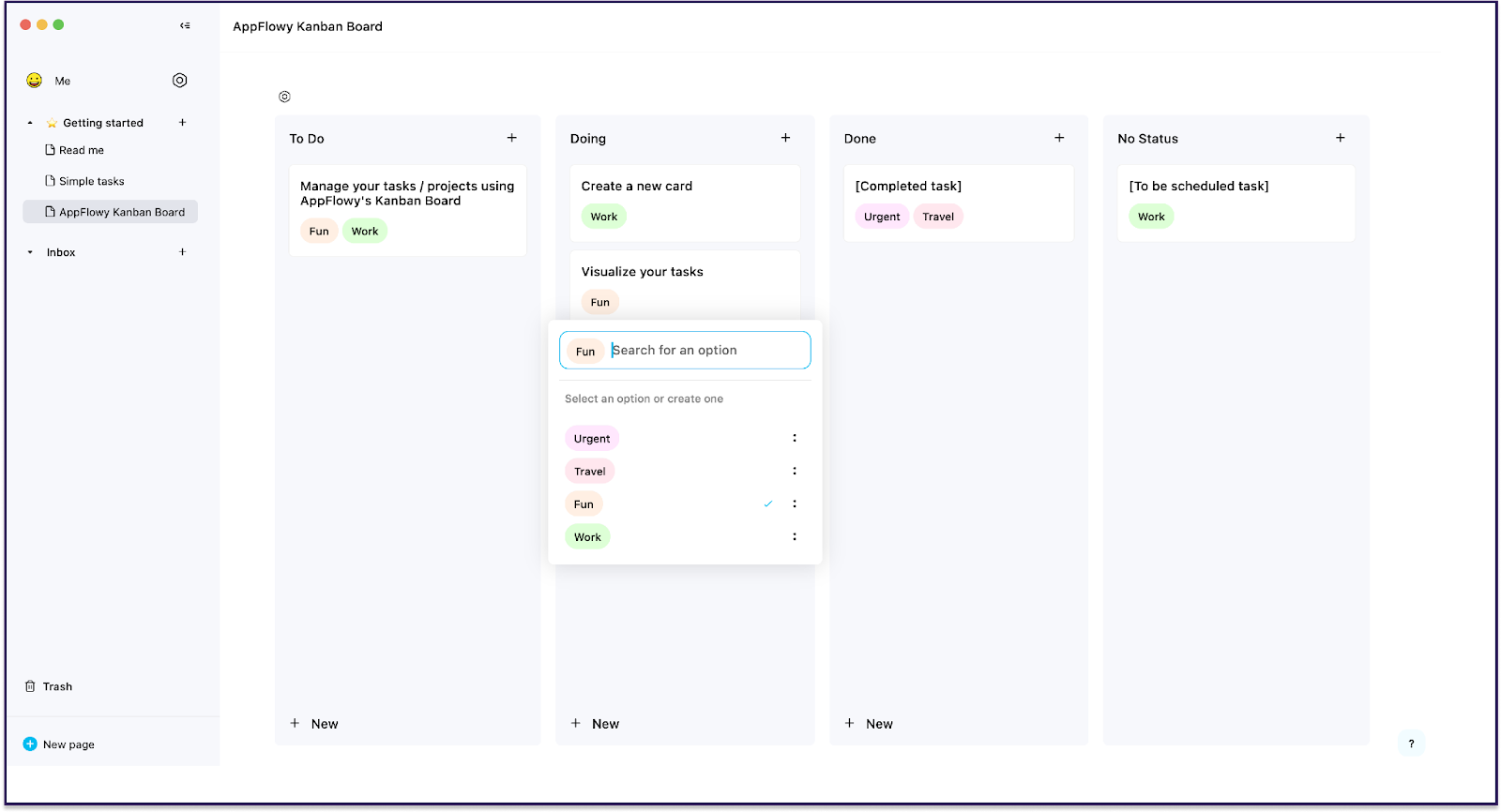
Task: Click Travel tag on Completed task card
Action: point(938,217)
